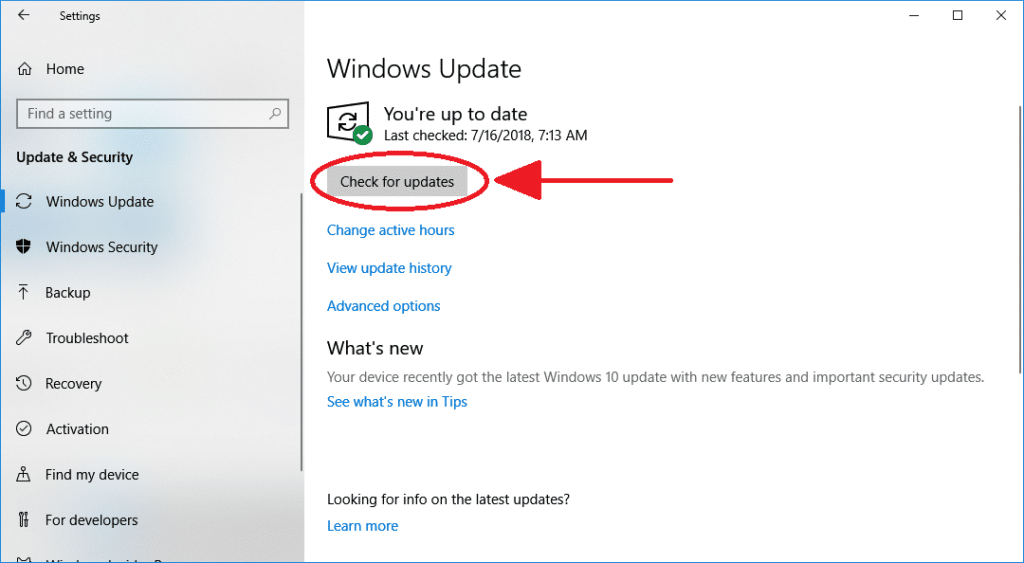Click the Check for updates button

[x=397, y=182]
